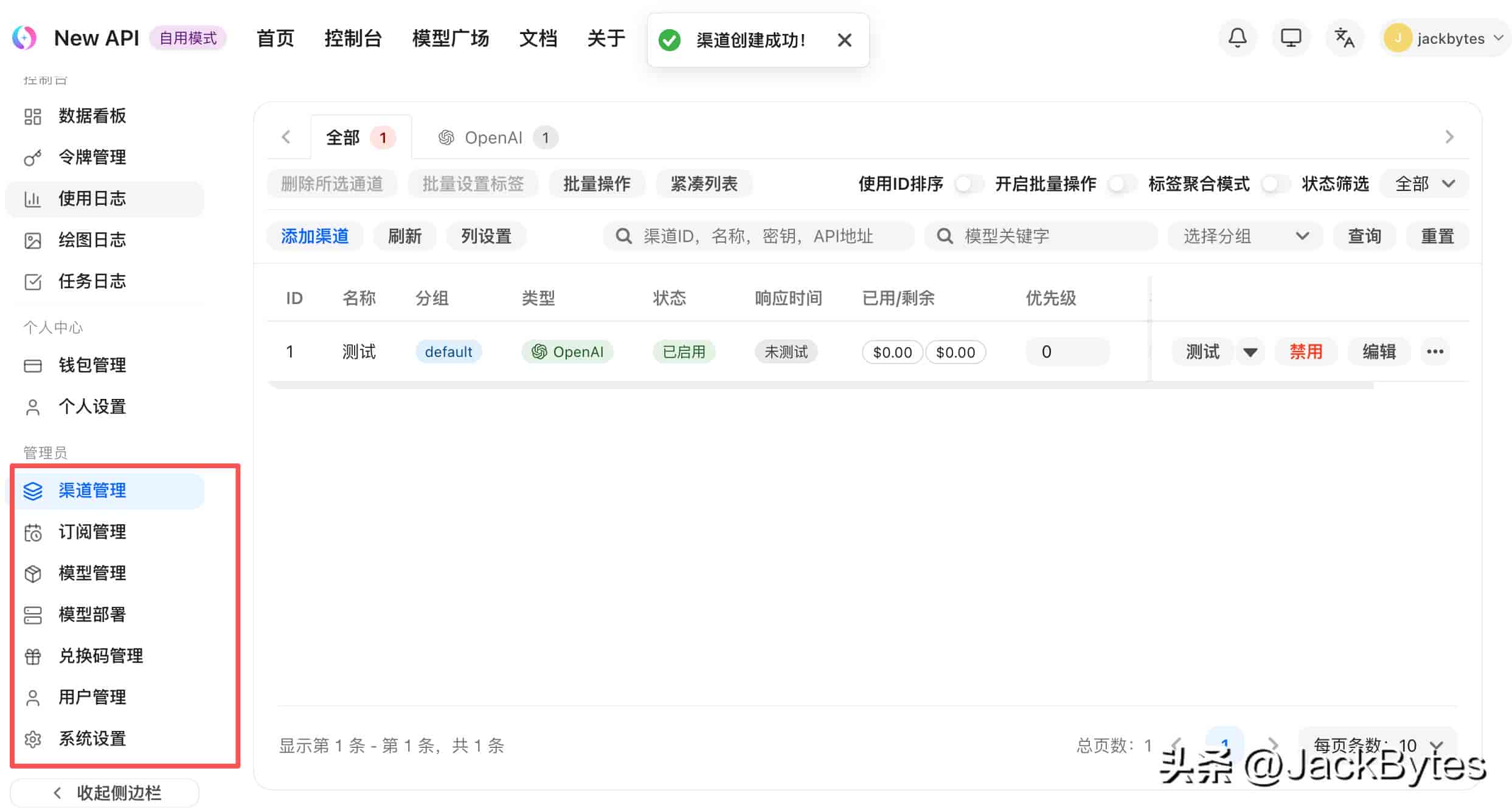Viewport: 1512px width, 810px height.
Task: Click the 刷新 button
Action: point(404,236)
